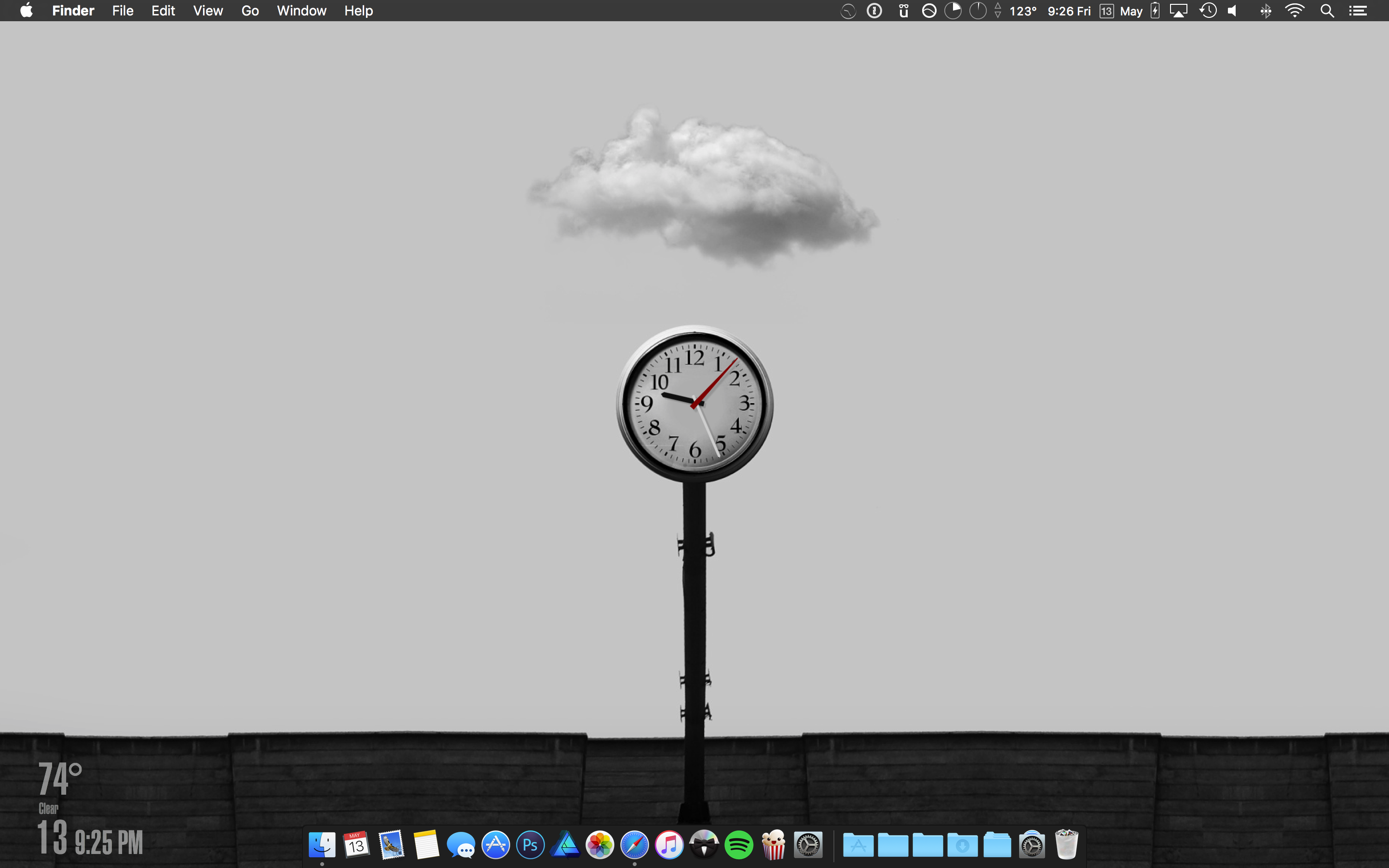Click the quarter-filled pie chart menu bar icon
The image size is (1389, 868).
953,11
